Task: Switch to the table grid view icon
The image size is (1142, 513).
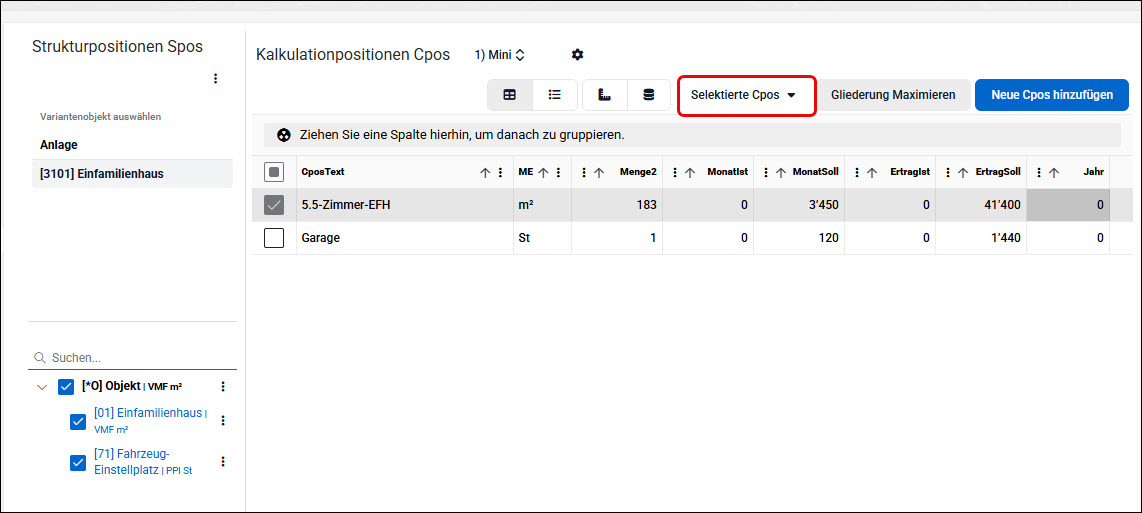Action: click(510, 95)
